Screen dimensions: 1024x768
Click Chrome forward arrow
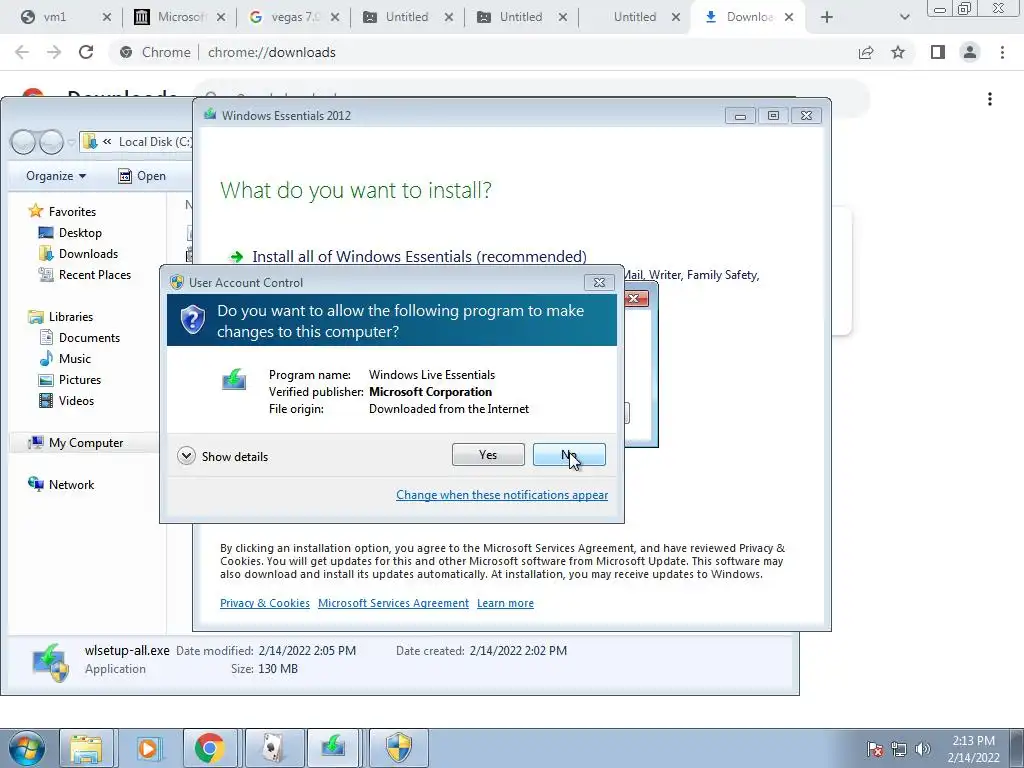(54, 52)
